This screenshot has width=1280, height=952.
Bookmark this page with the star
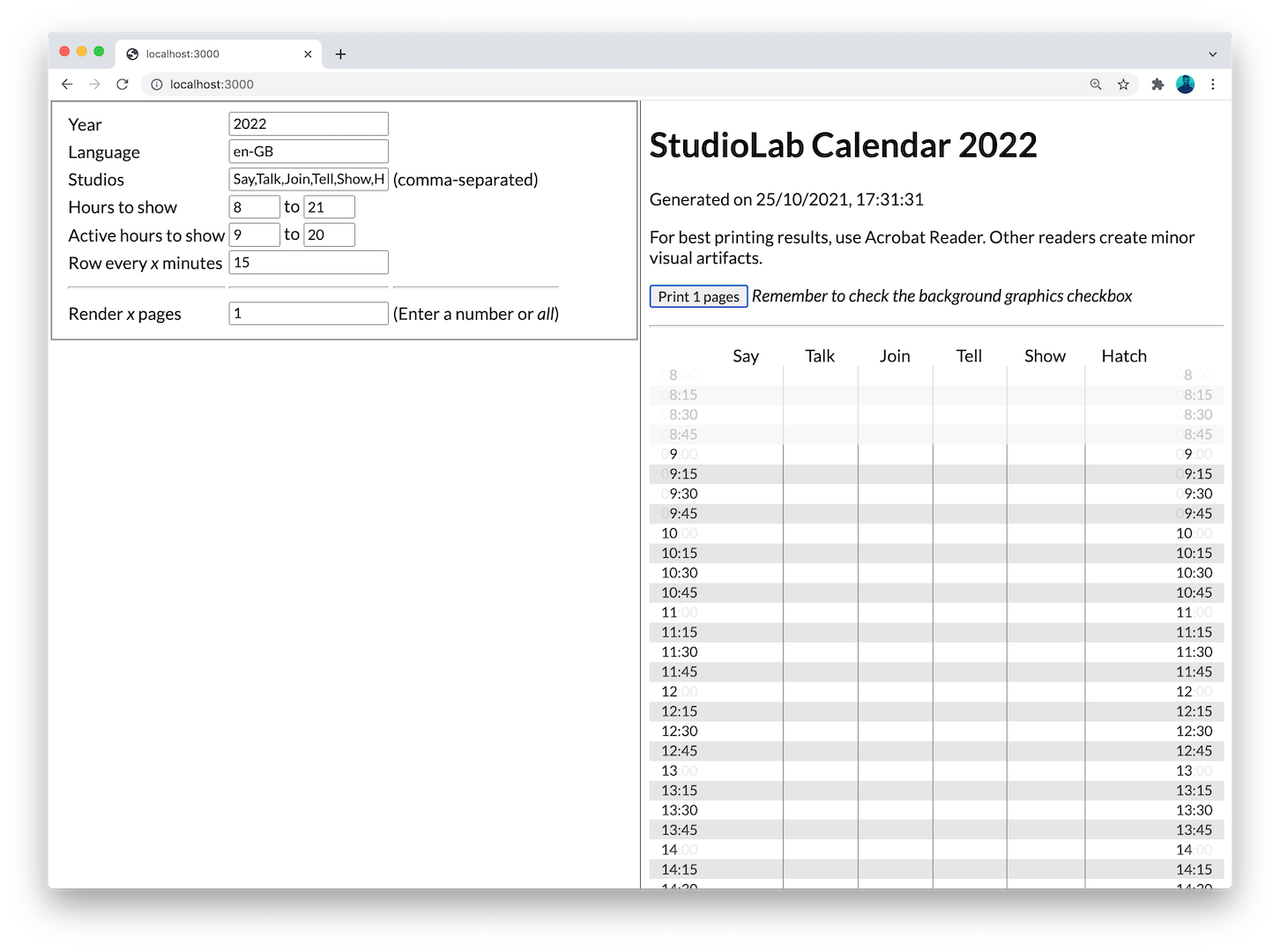click(x=1123, y=85)
